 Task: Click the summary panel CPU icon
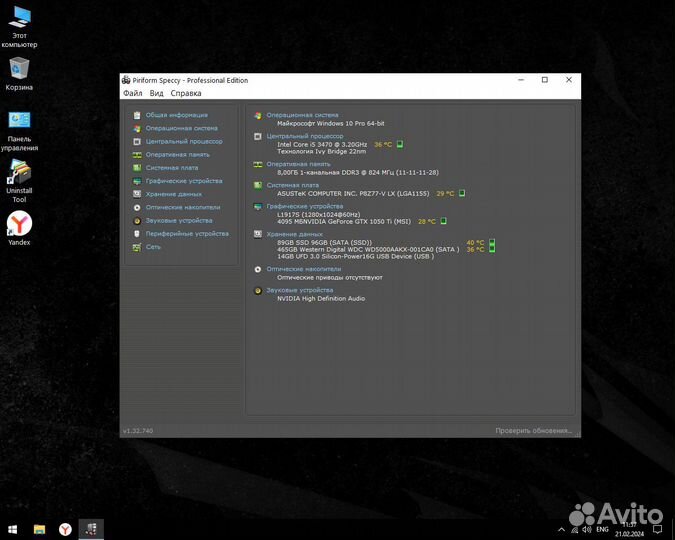point(258,137)
